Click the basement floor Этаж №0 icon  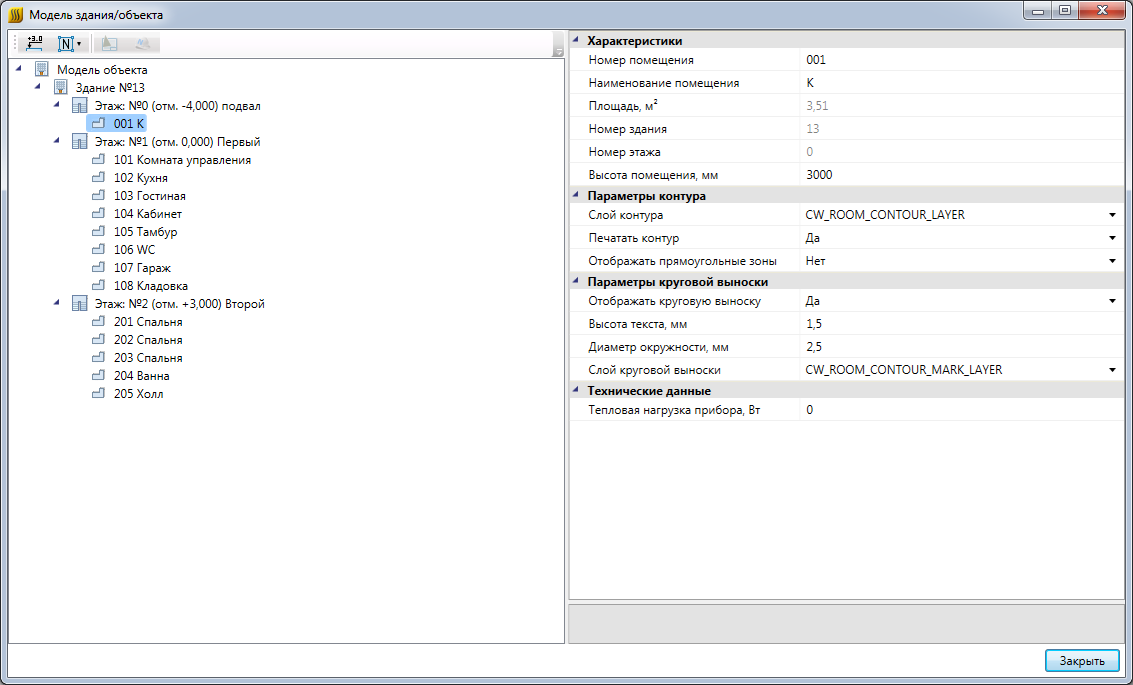pos(79,106)
